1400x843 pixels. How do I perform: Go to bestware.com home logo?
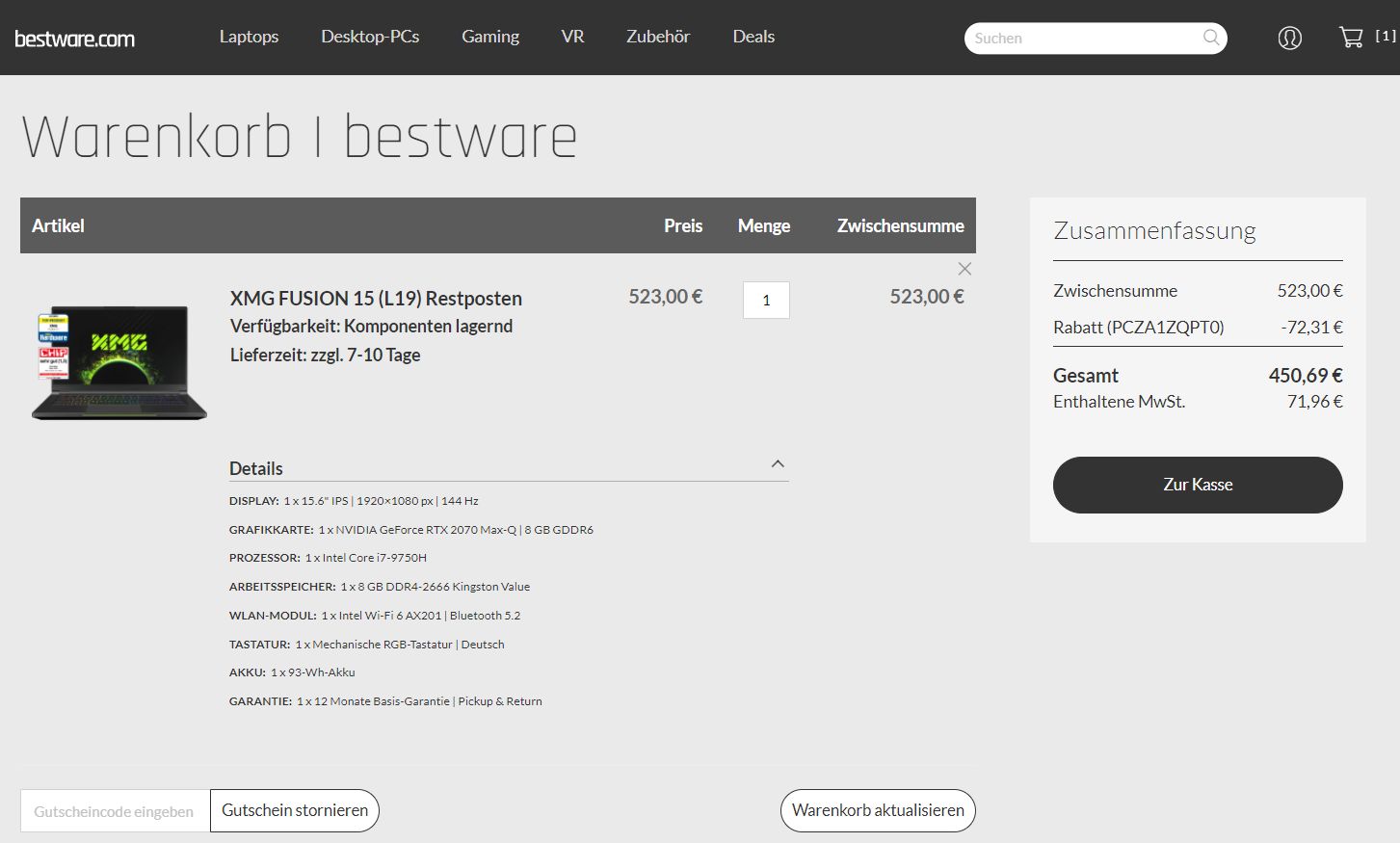[x=74, y=39]
